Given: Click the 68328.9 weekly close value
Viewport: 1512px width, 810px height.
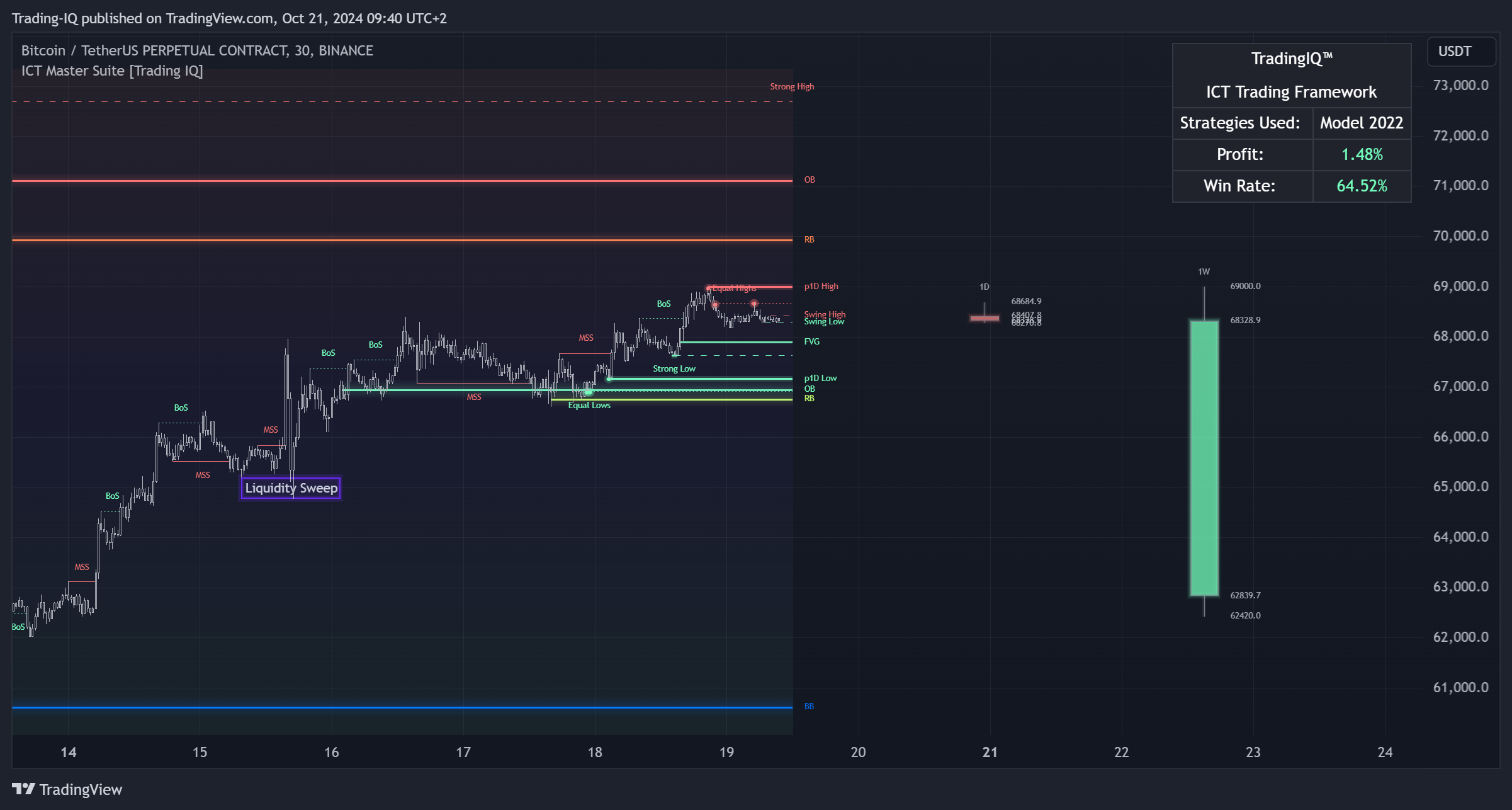Looking at the screenshot, I should tap(1245, 320).
